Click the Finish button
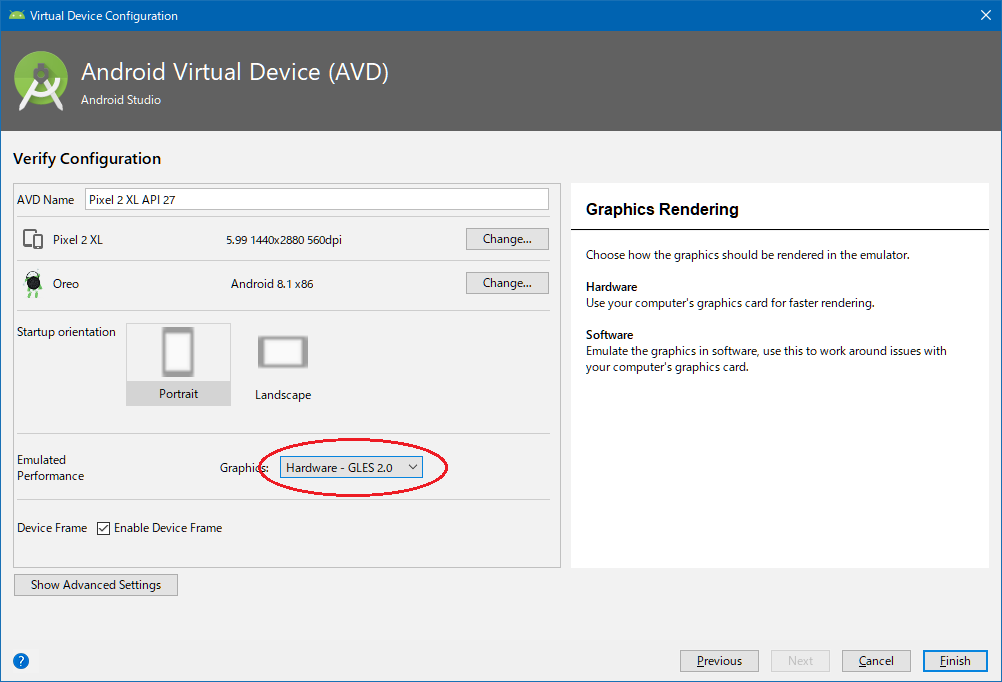This screenshot has height=682, width=1002. tap(955, 661)
